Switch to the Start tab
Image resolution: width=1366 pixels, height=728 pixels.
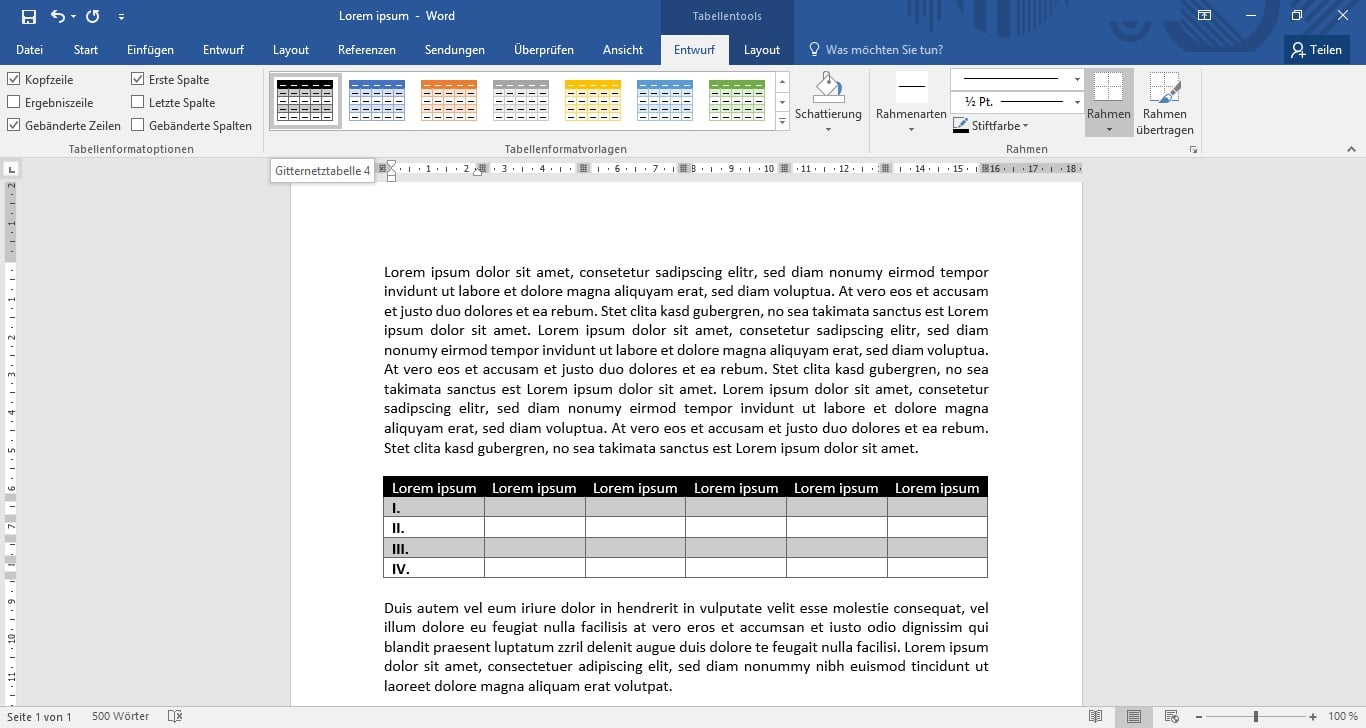(86, 50)
